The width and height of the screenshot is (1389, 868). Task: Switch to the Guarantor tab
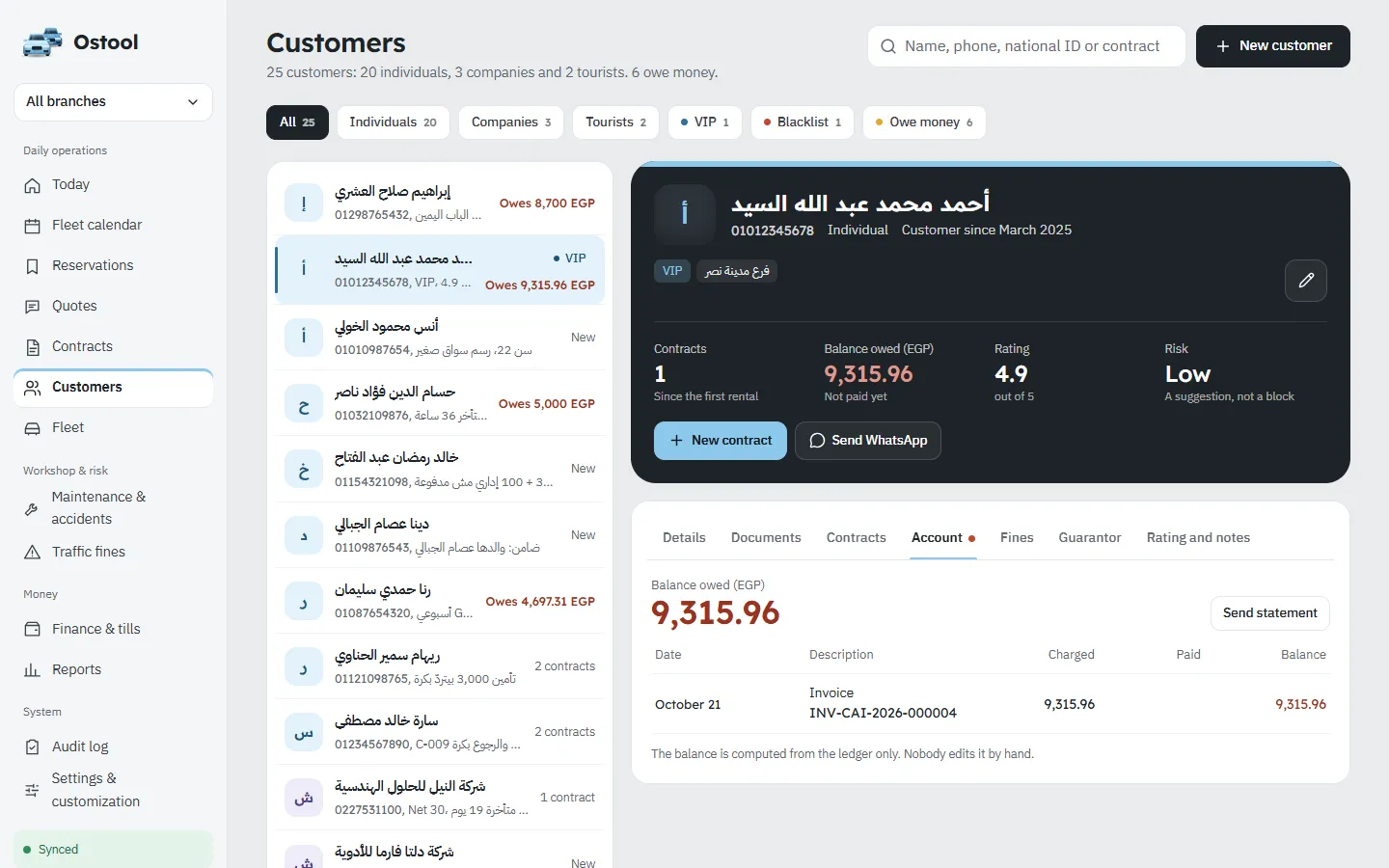click(1090, 538)
